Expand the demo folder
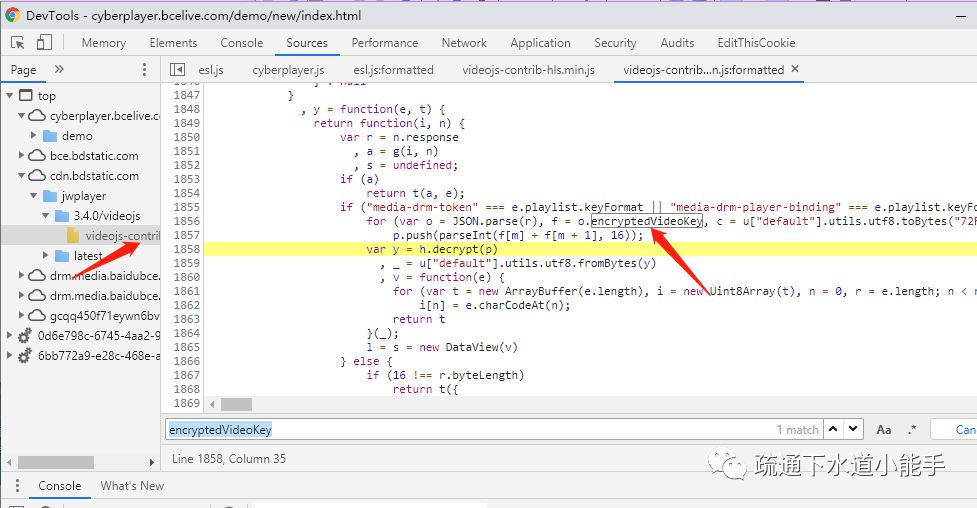Viewport: 977px width, 508px height. point(34,135)
